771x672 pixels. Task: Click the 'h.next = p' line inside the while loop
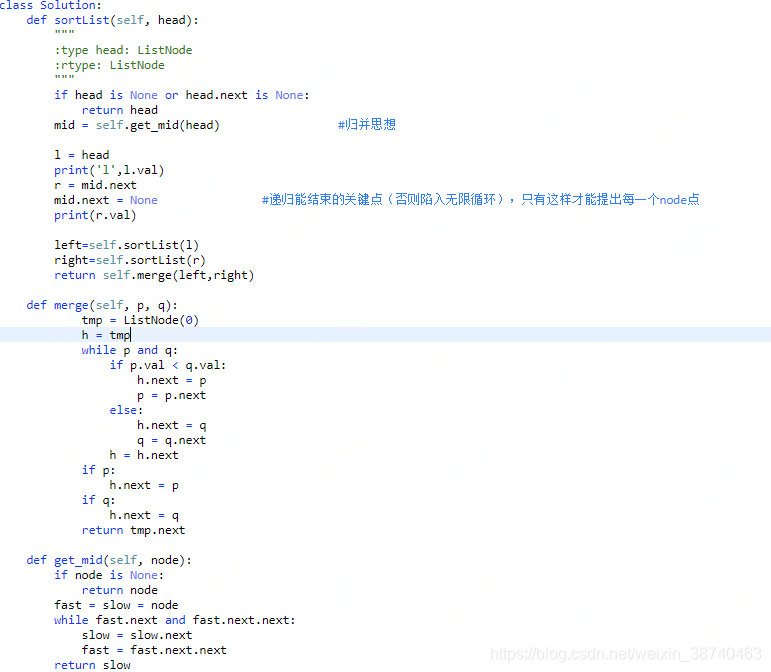[x=172, y=380]
